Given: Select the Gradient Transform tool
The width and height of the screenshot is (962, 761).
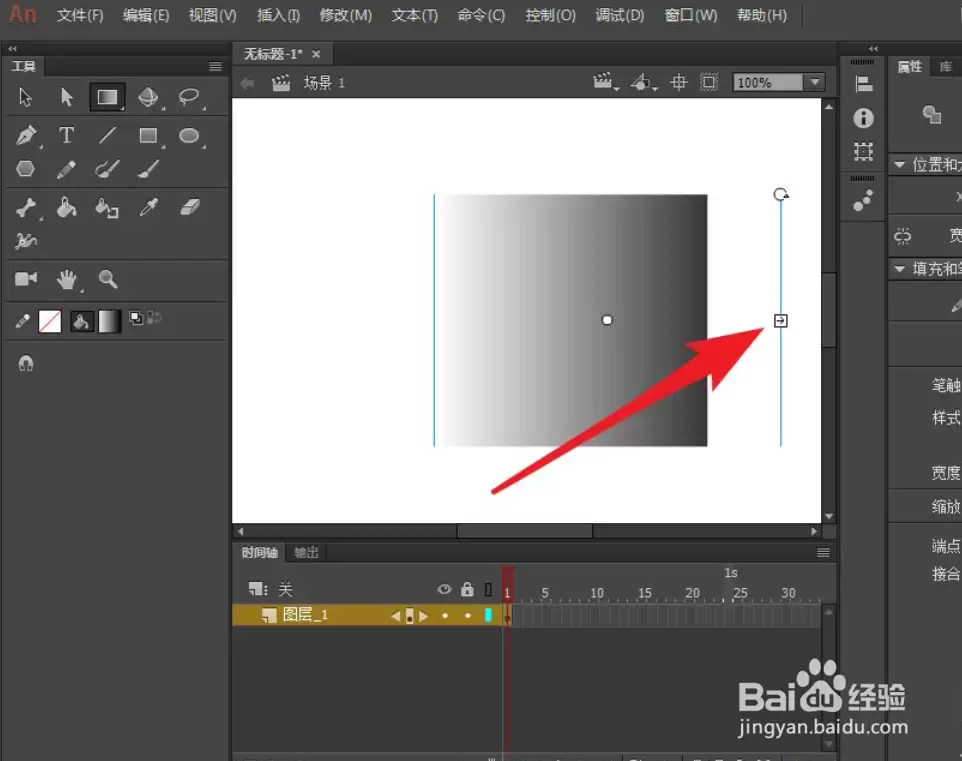Looking at the screenshot, I should coord(107,97).
